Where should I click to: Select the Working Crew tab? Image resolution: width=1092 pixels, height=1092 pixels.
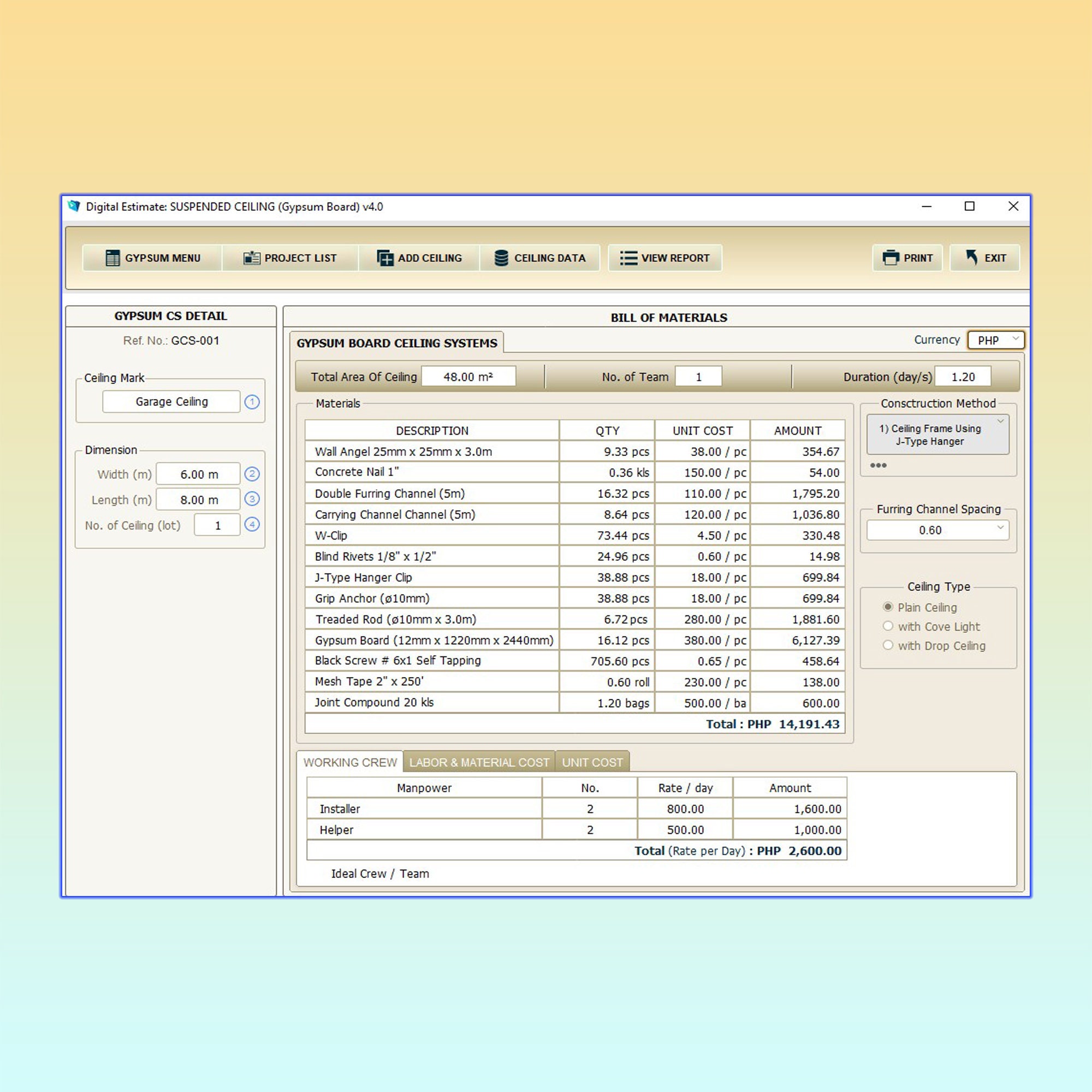coord(351,762)
